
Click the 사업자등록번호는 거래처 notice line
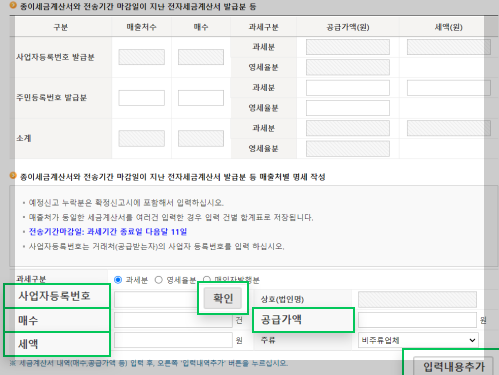pyautogui.click(x=157, y=246)
